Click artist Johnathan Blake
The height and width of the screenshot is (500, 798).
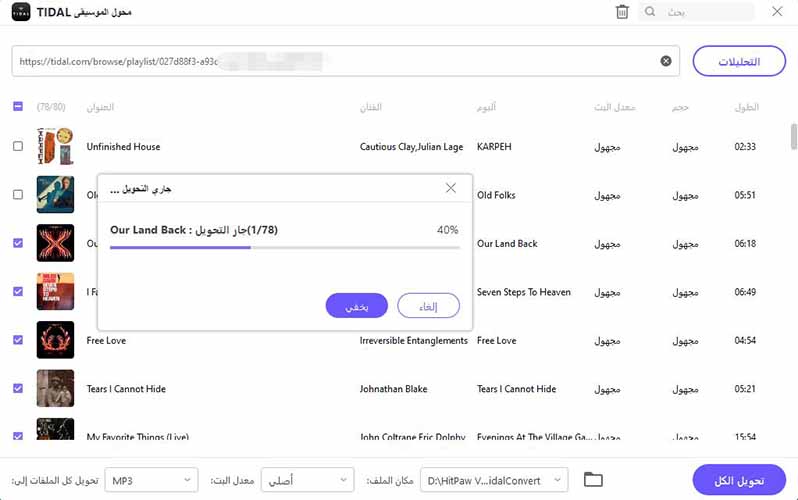coord(393,388)
